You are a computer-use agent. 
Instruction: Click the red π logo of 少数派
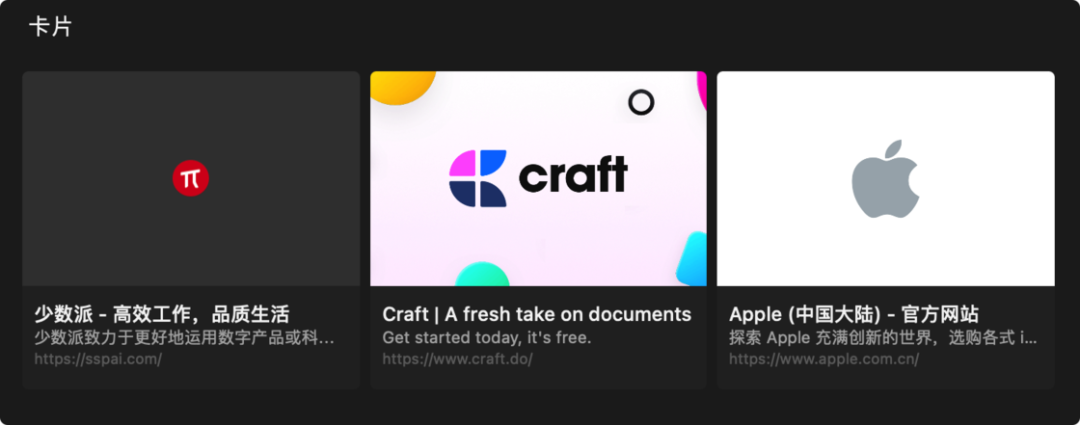[x=191, y=178]
